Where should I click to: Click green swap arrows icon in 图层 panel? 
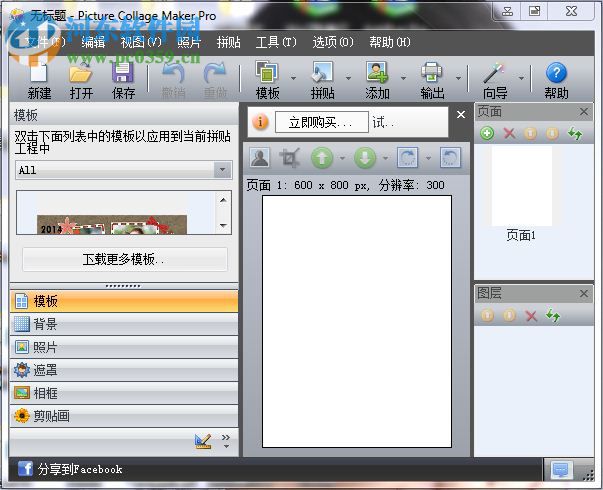553,316
